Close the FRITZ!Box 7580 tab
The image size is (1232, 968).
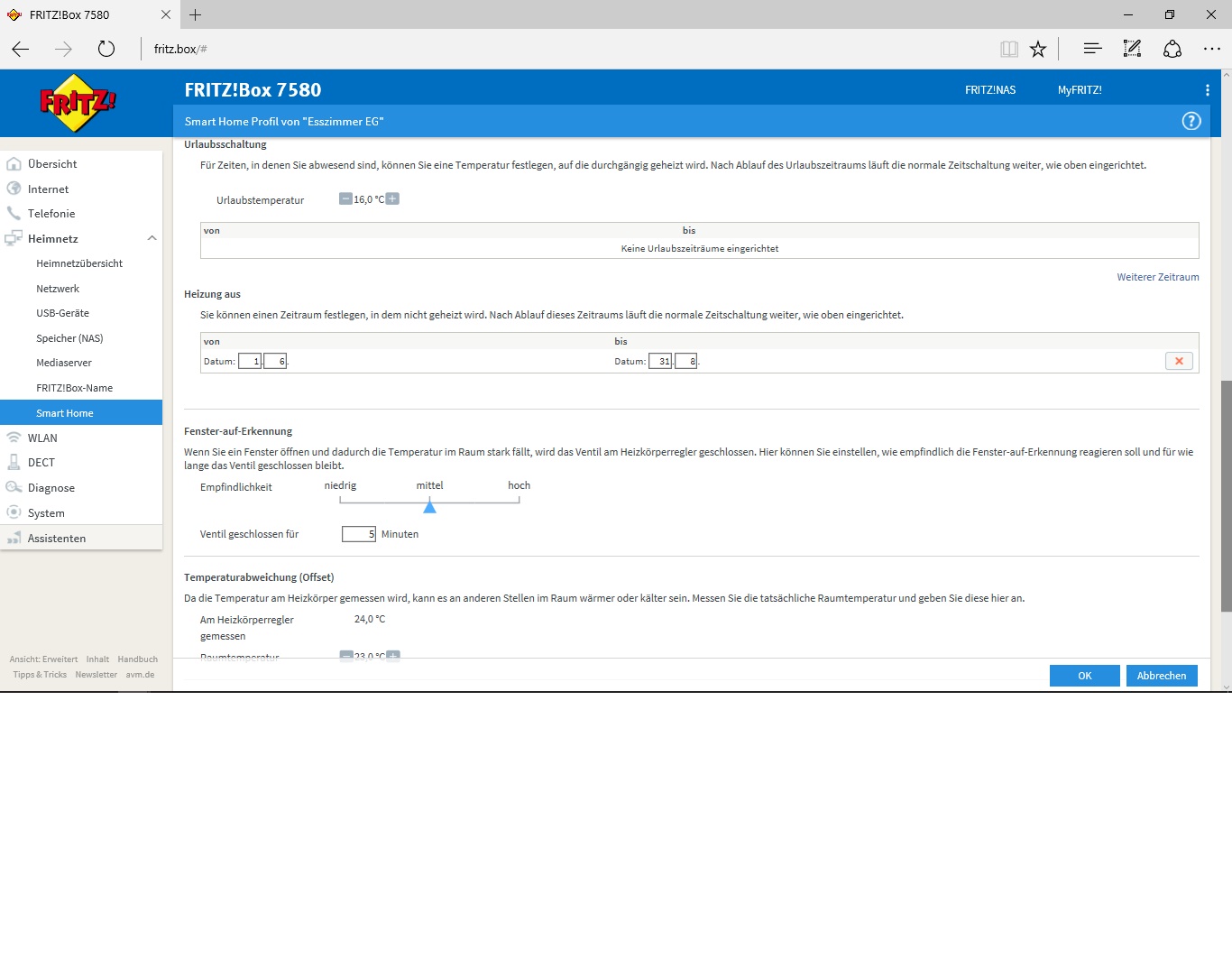(166, 14)
